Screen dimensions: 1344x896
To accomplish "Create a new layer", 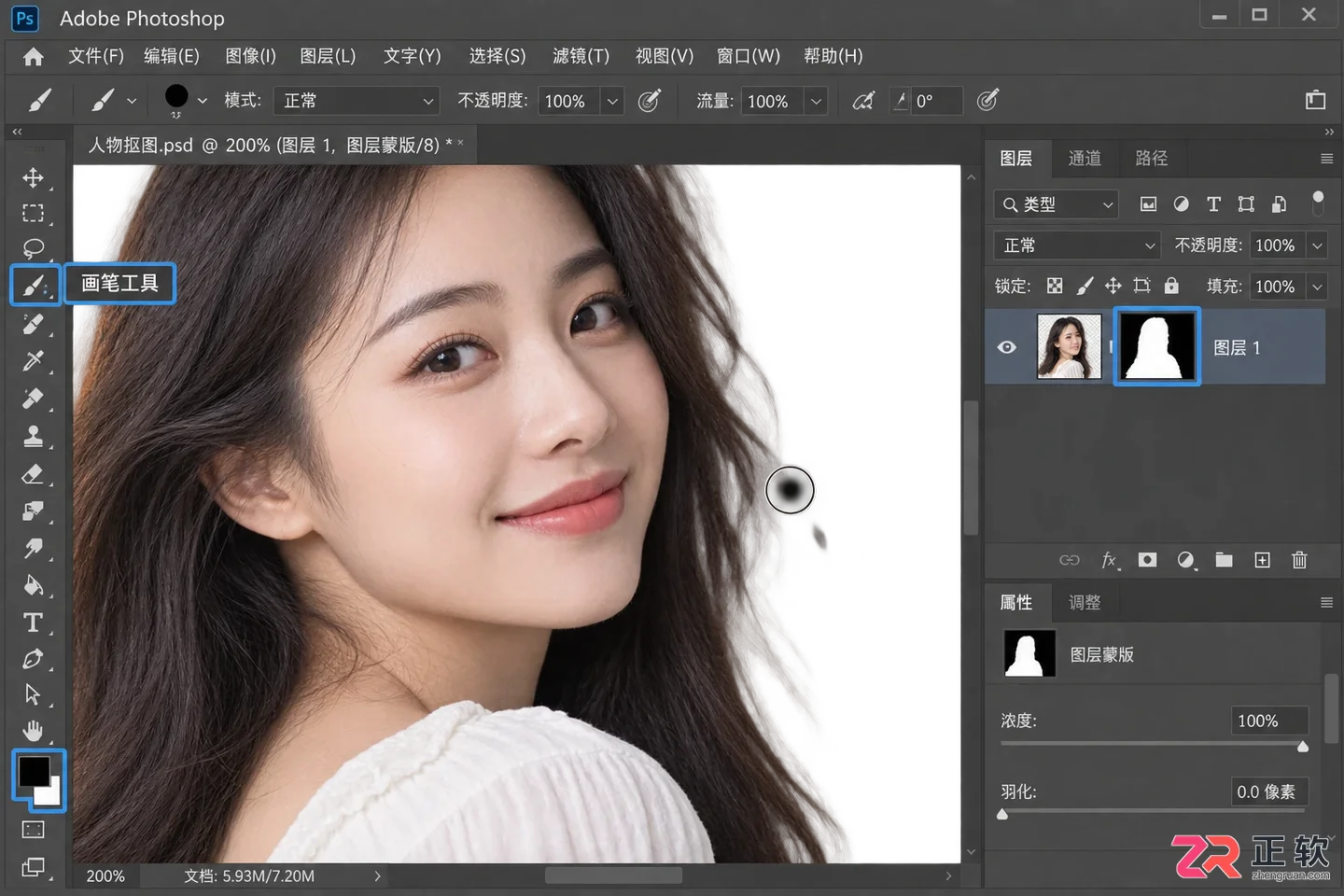I will (1262, 560).
